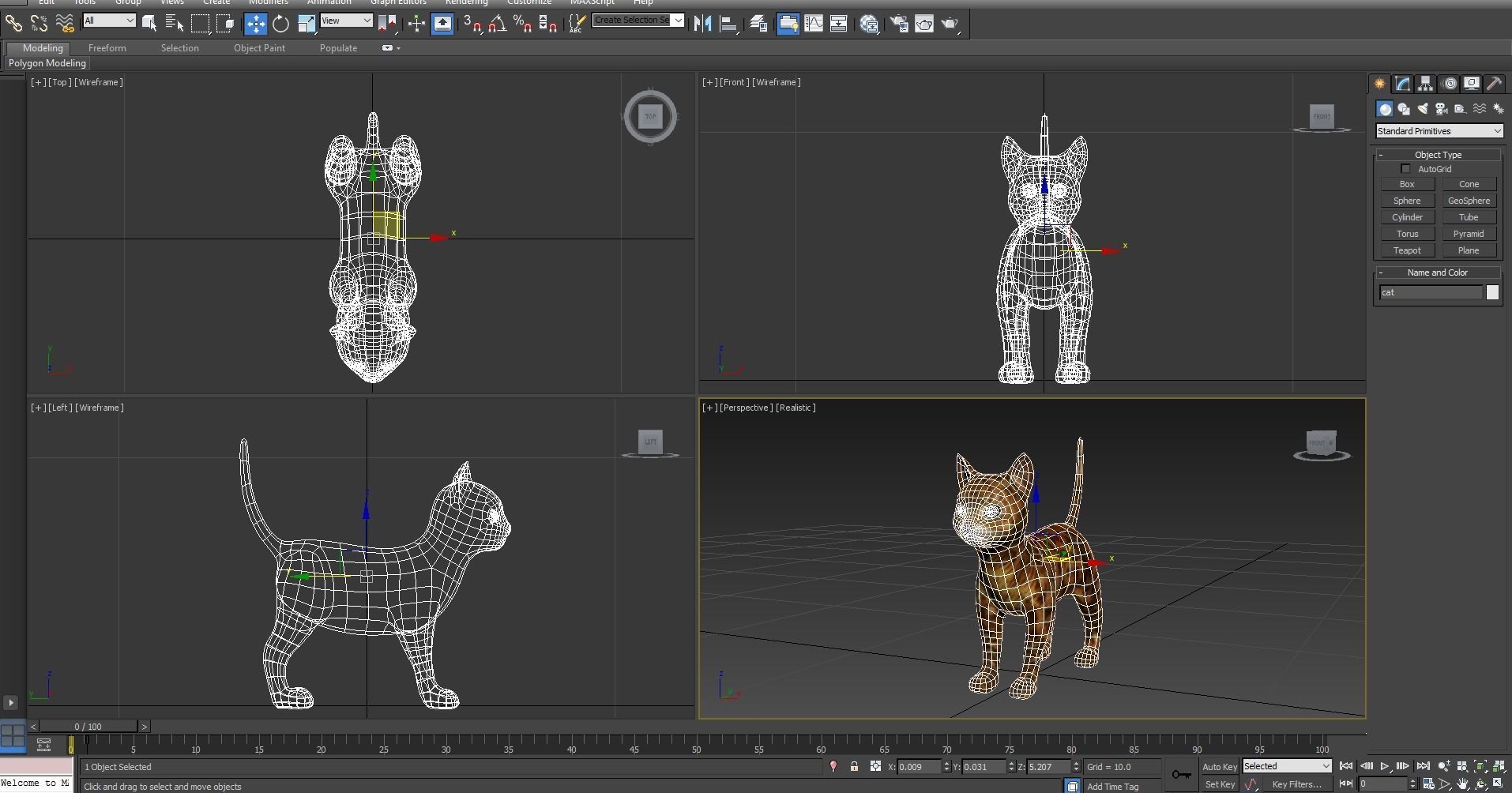Toggle Spinner Snap on the toolbar
This screenshot has height=793, width=1512.
tap(548, 24)
